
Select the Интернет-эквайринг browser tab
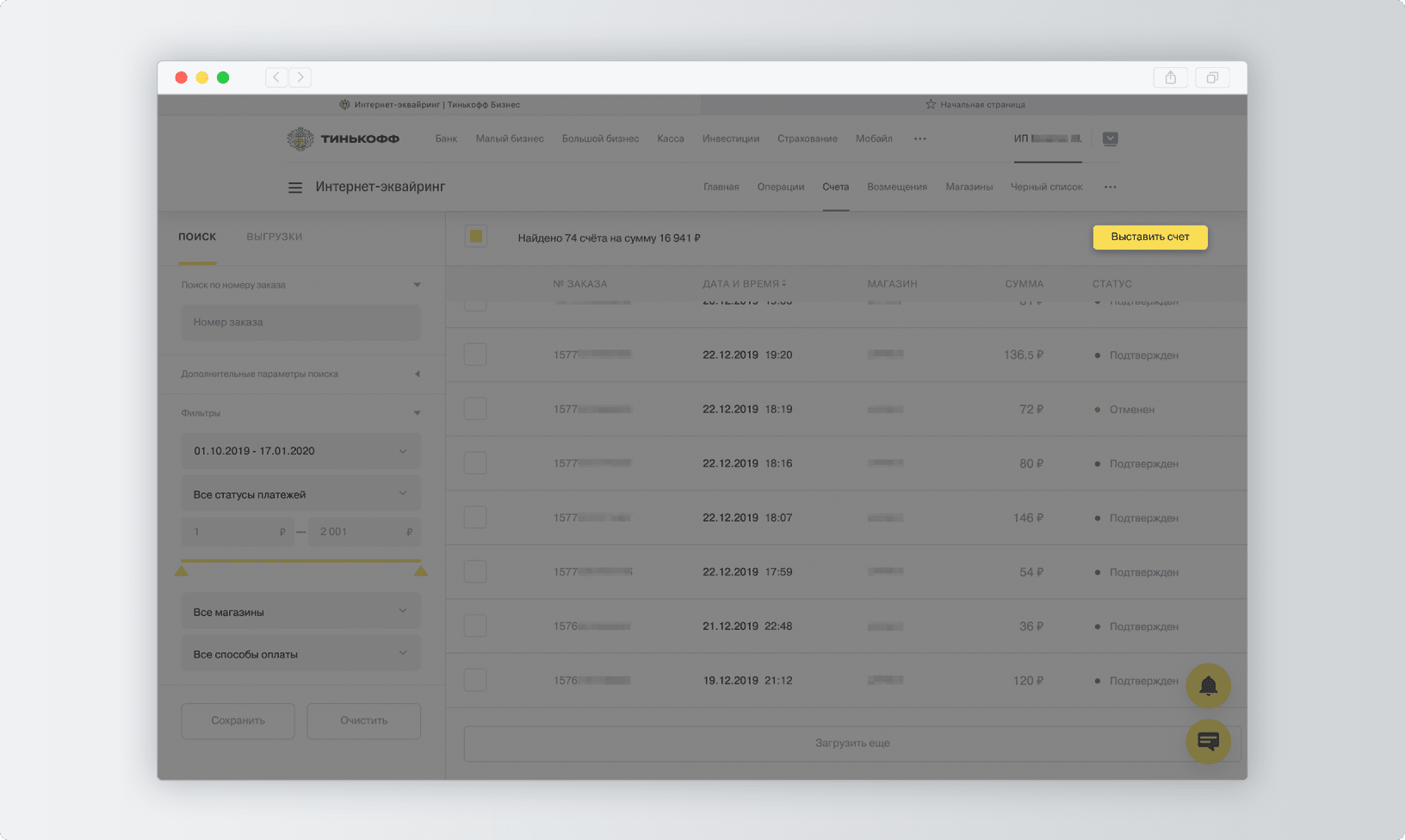coord(429,104)
